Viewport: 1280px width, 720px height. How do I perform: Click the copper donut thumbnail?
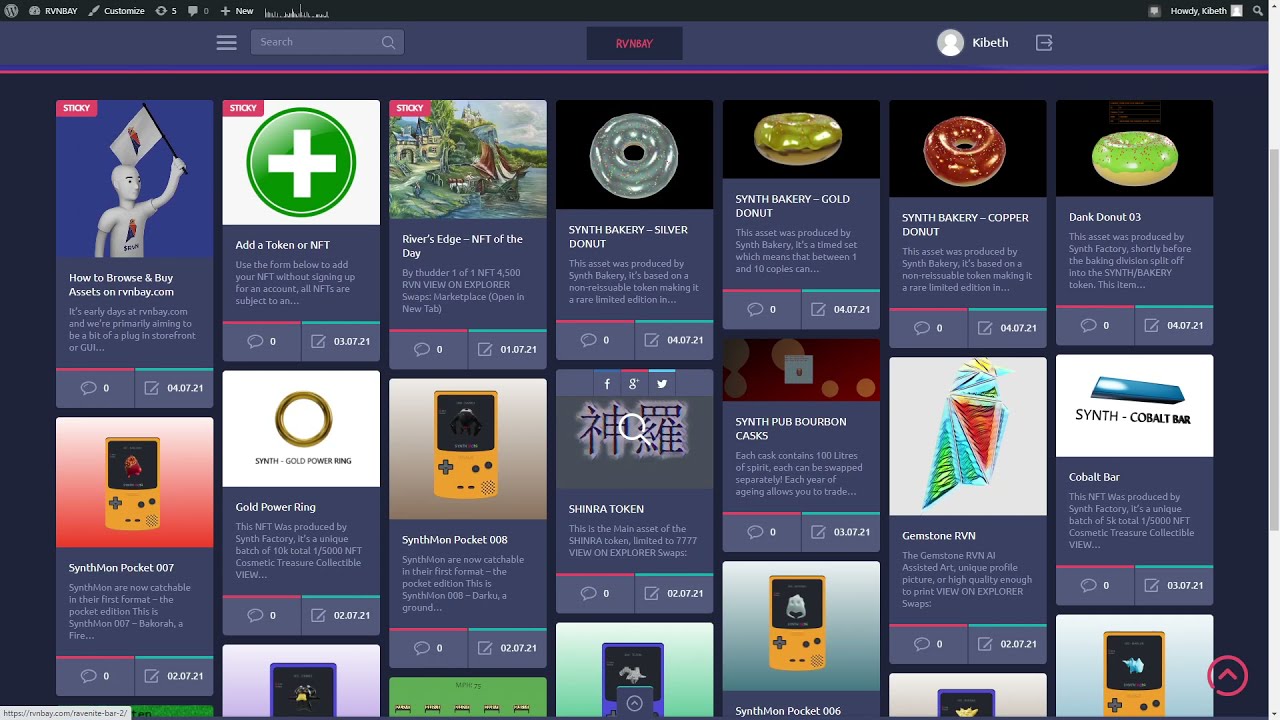click(x=968, y=149)
